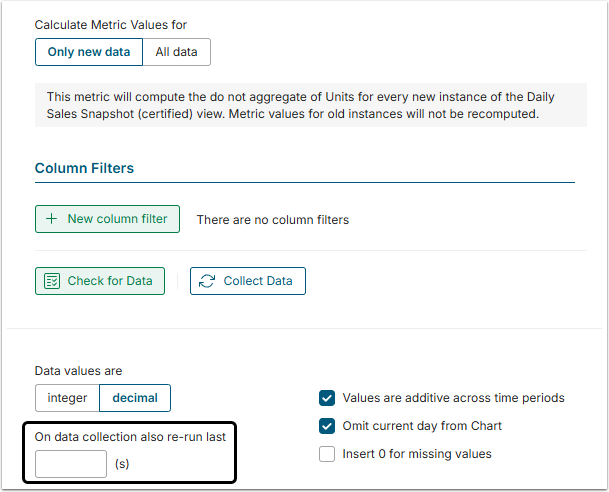609x492 pixels.
Task: Enable "Insert 0 for missing values"
Action: [x=327, y=454]
